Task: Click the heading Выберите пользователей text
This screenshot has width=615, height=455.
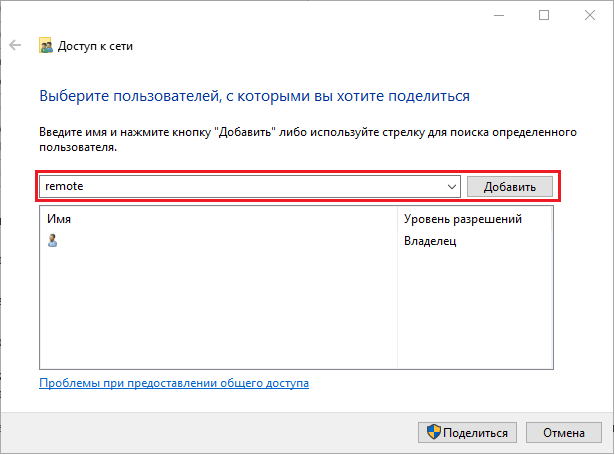Action: click(254, 96)
